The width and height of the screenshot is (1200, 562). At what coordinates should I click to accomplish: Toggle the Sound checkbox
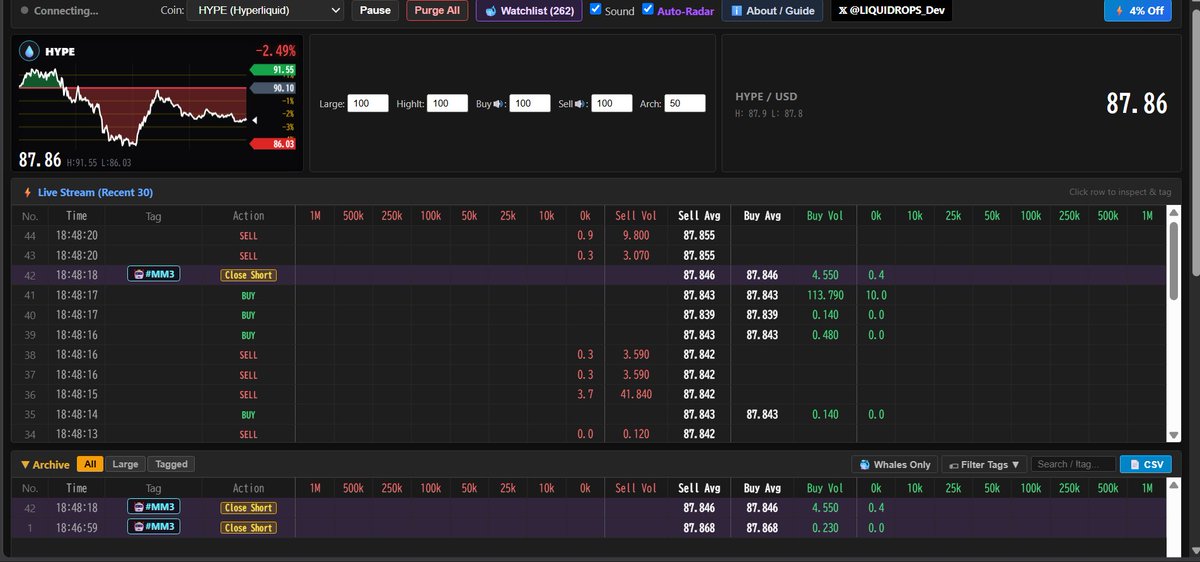(596, 9)
